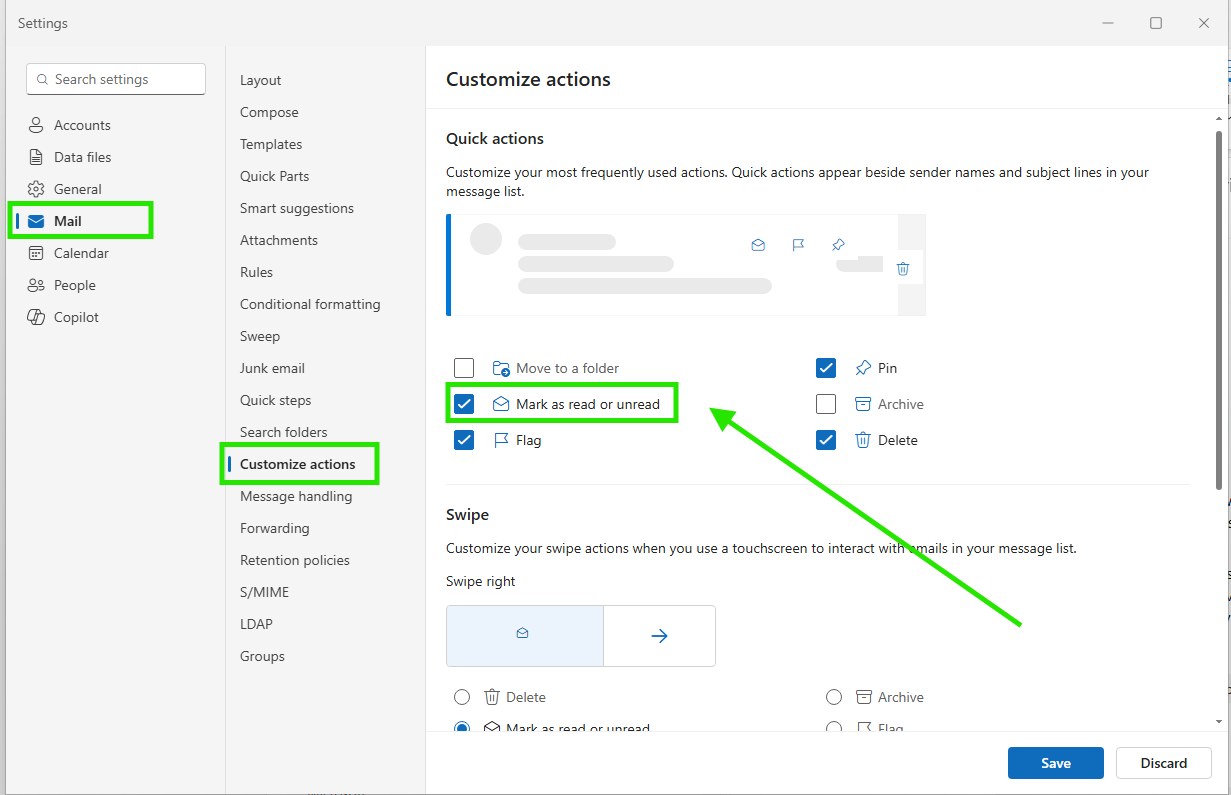Open Retention policies settings
Image resolution: width=1231 pixels, height=795 pixels.
tap(295, 560)
